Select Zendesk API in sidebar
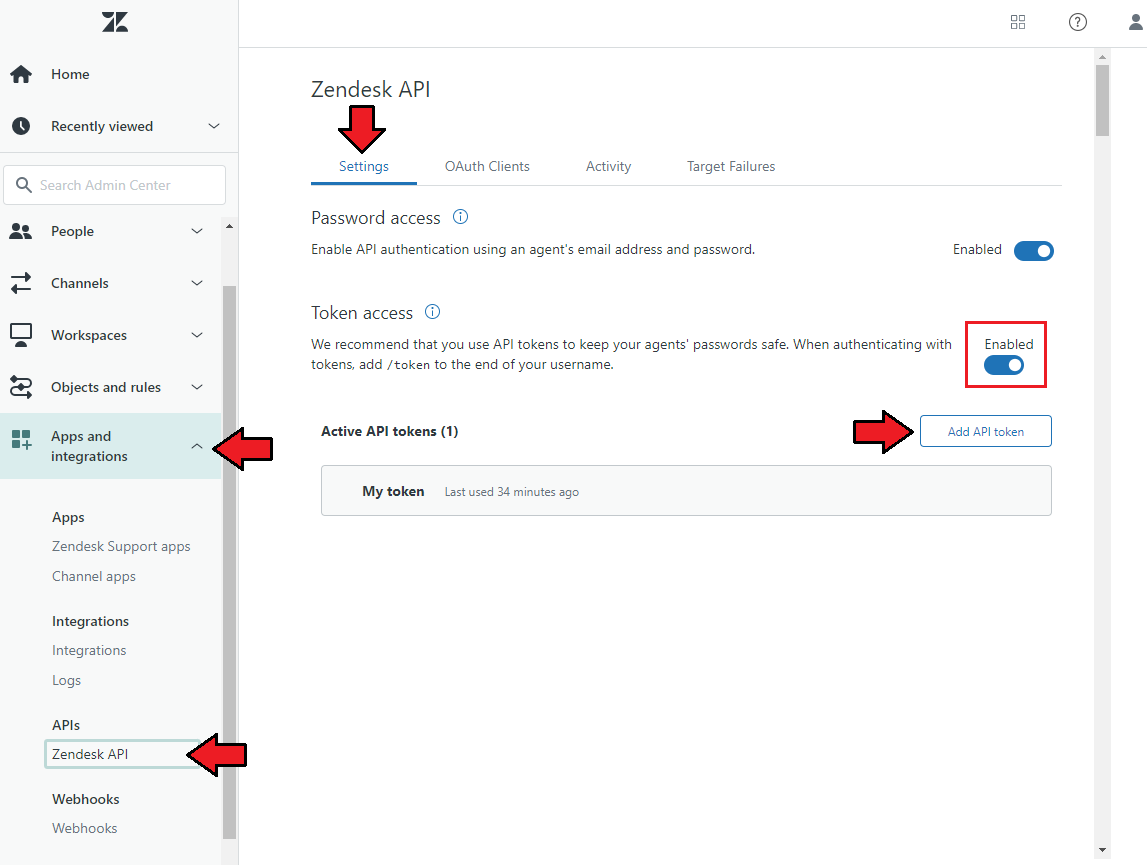 (121, 754)
